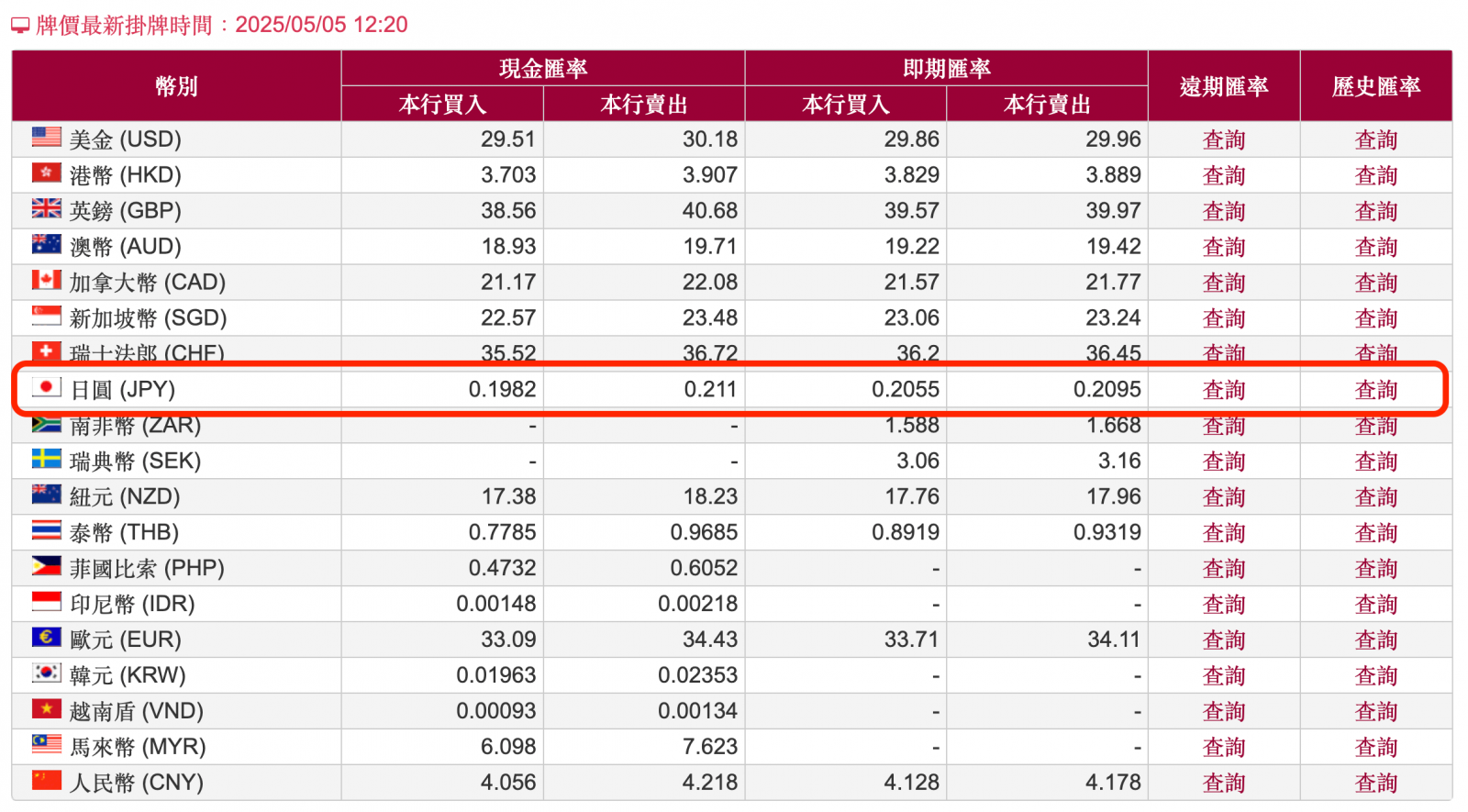Click the Japan flag icon for JPY

coord(46,387)
